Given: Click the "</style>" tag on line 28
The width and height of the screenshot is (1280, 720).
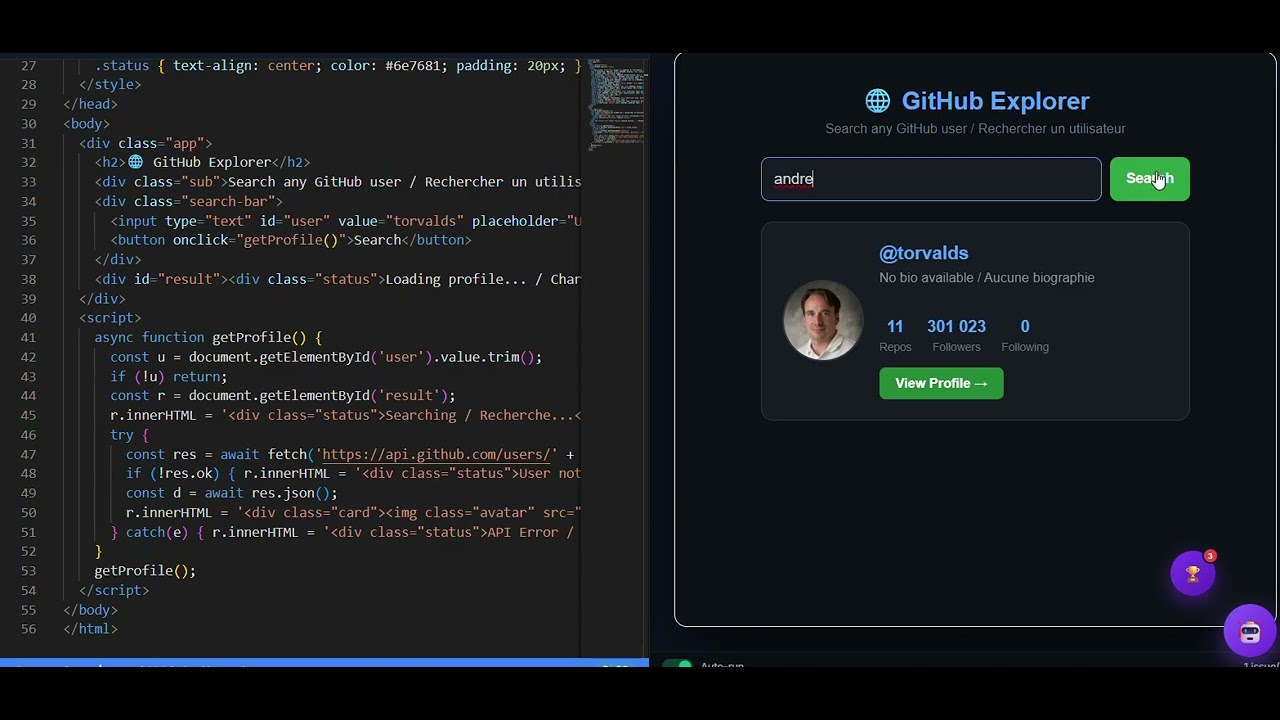Looking at the screenshot, I should click(110, 85).
